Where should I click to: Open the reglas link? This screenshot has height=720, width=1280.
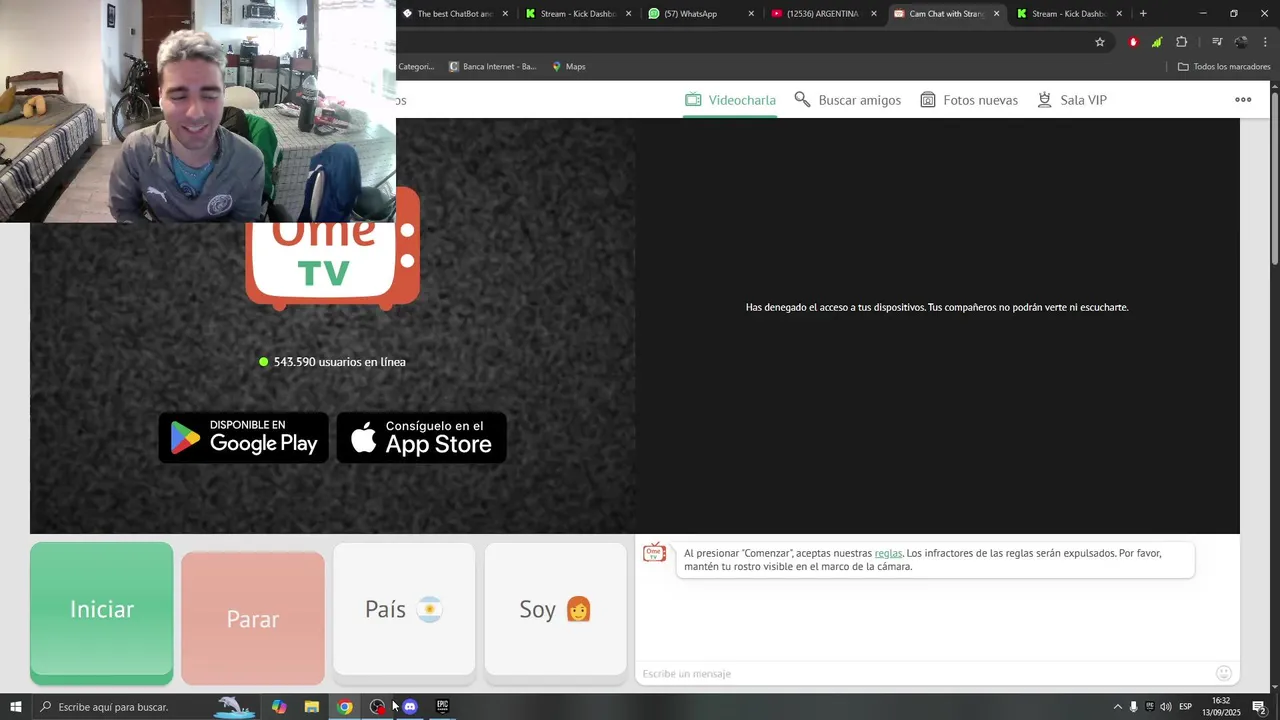pyautogui.click(x=888, y=553)
